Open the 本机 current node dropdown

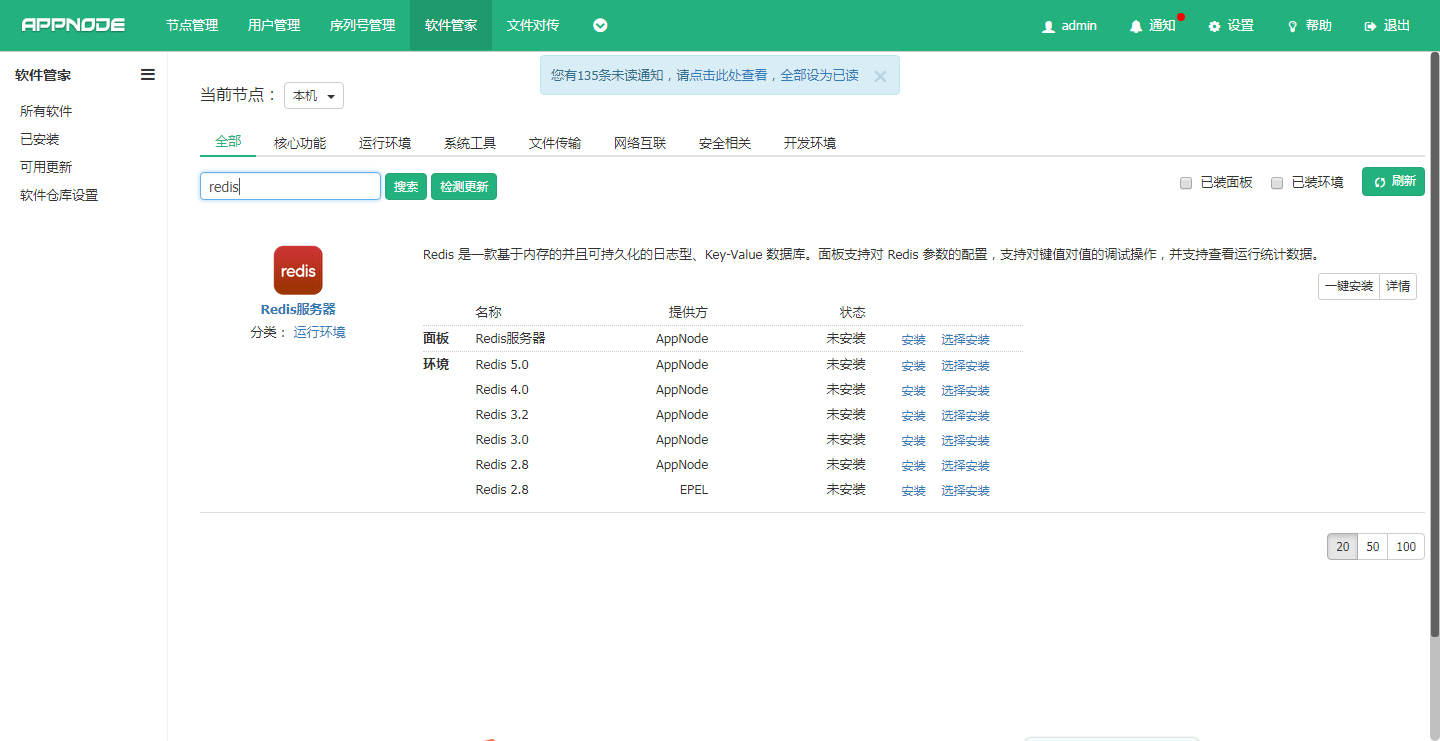pyautogui.click(x=314, y=96)
